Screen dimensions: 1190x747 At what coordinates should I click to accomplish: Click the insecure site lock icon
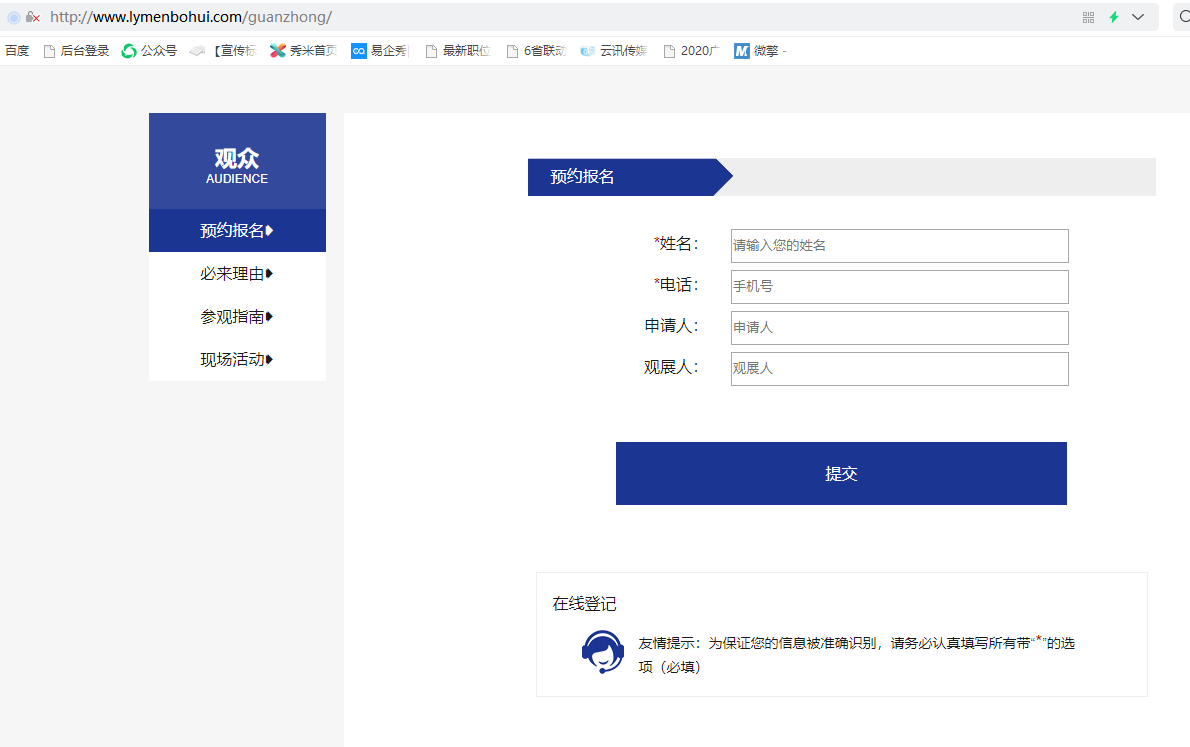coord(33,17)
